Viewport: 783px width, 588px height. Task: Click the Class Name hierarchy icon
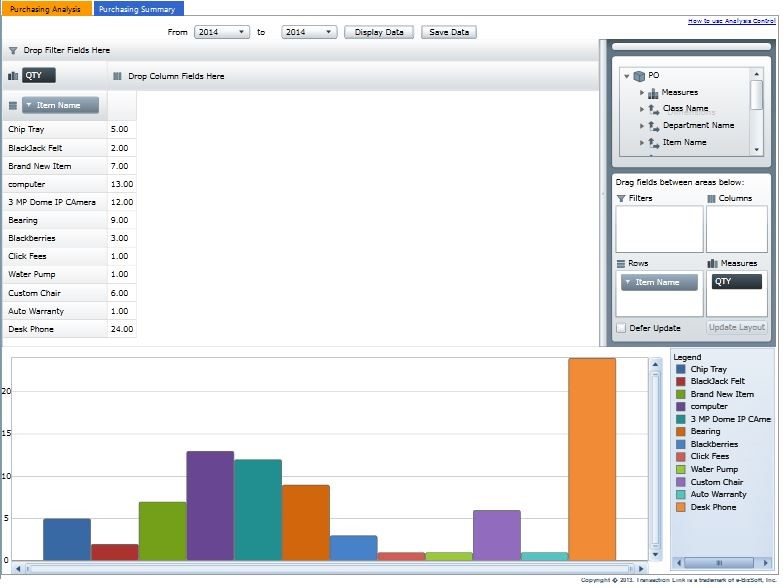tap(654, 109)
